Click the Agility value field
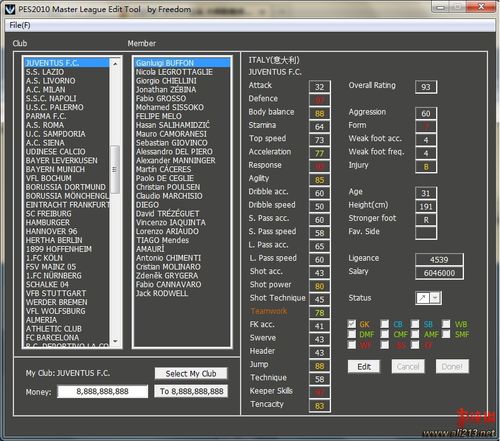The width and height of the screenshot is (500, 441). coord(320,180)
